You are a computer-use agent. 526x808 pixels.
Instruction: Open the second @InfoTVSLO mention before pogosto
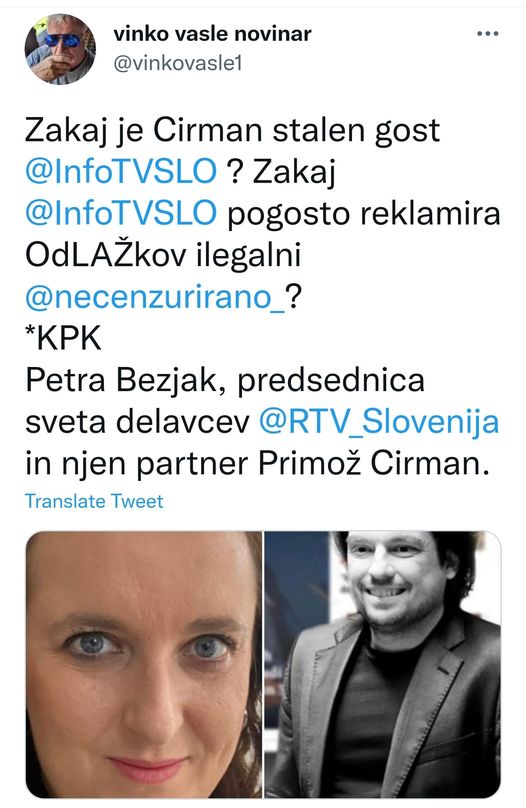(x=121, y=213)
